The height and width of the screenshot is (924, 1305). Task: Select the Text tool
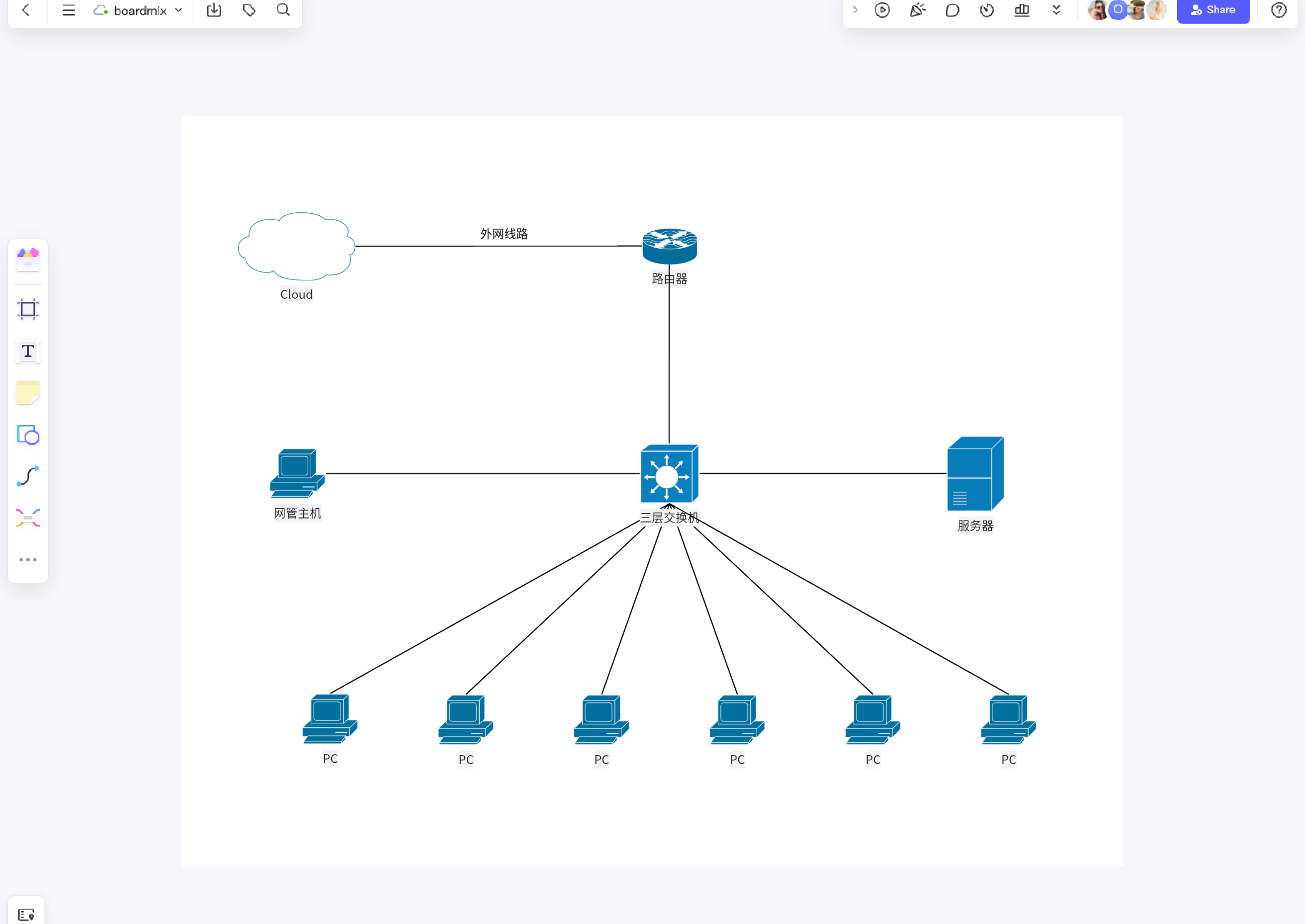27,351
